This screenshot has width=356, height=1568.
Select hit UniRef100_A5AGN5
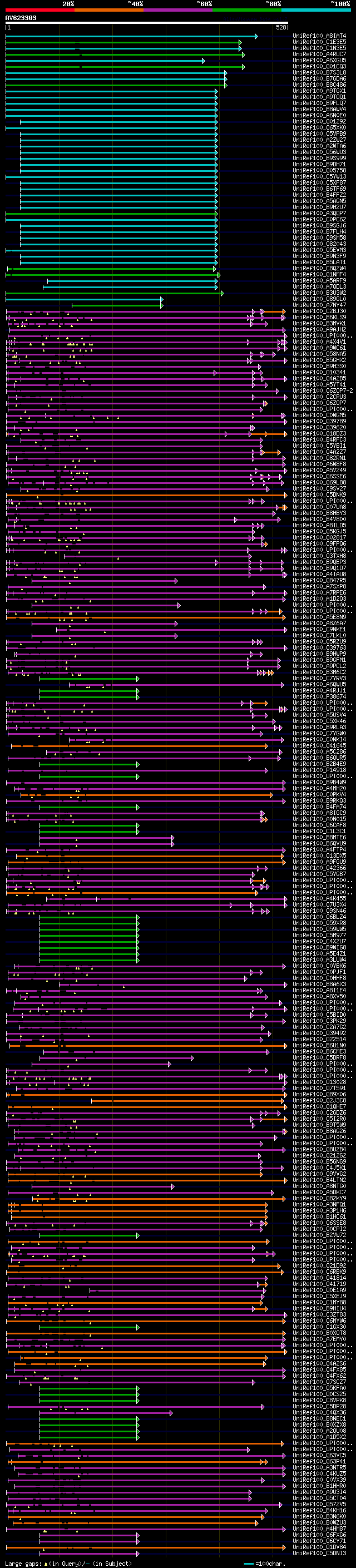[319, 201]
